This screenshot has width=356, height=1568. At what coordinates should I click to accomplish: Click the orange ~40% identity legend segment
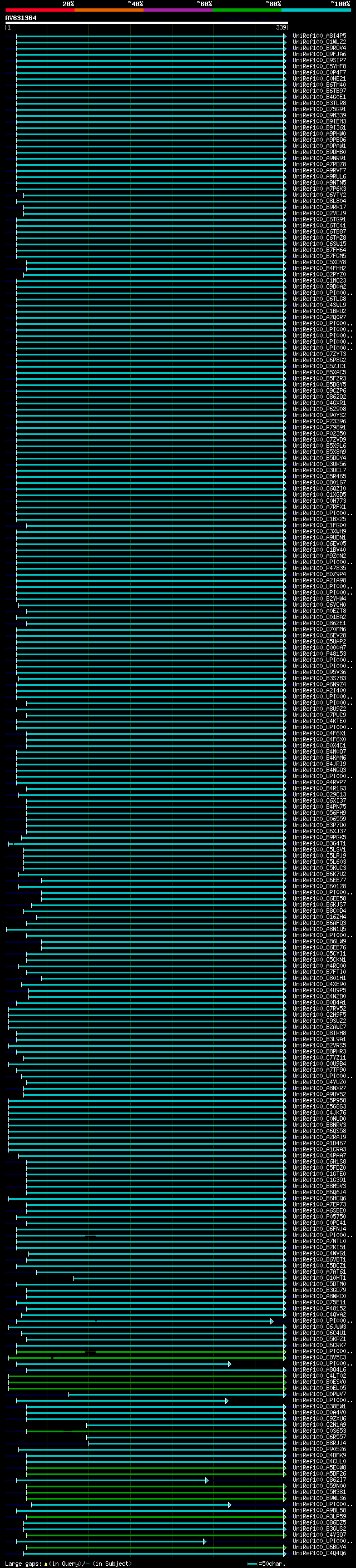tap(109, 10)
